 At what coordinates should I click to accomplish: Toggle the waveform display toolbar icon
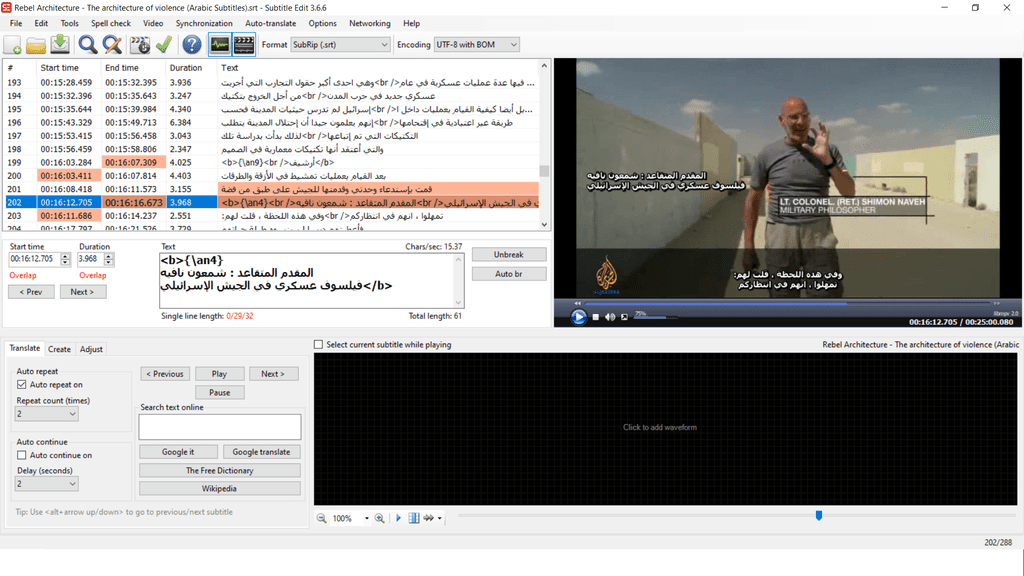click(220, 44)
